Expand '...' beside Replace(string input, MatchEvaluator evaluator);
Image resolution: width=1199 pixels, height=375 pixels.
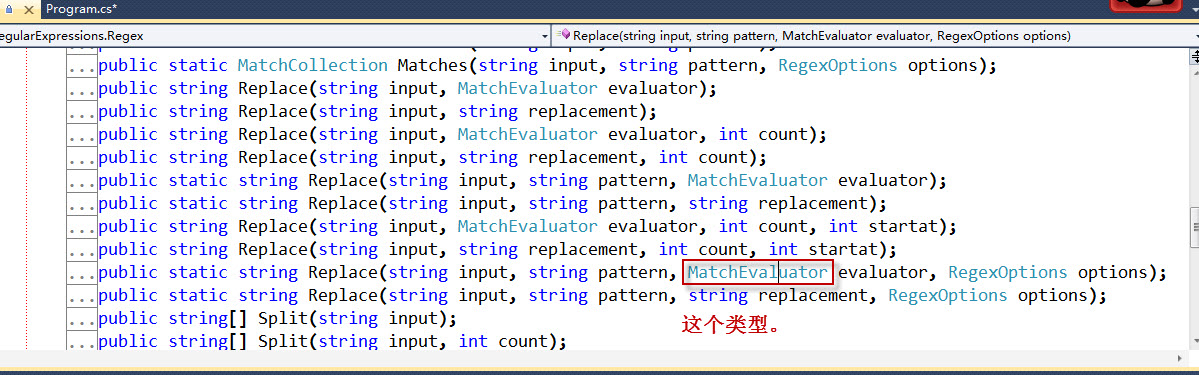click(82, 89)
